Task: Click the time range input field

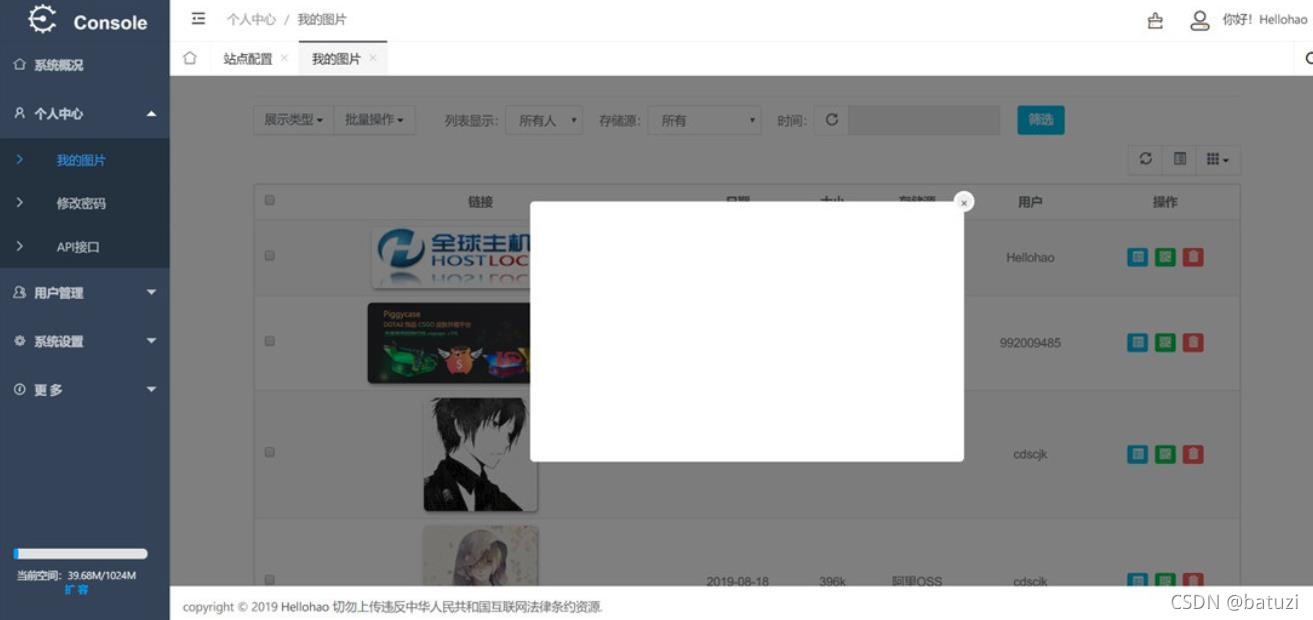Action: (x=924, y=120)
